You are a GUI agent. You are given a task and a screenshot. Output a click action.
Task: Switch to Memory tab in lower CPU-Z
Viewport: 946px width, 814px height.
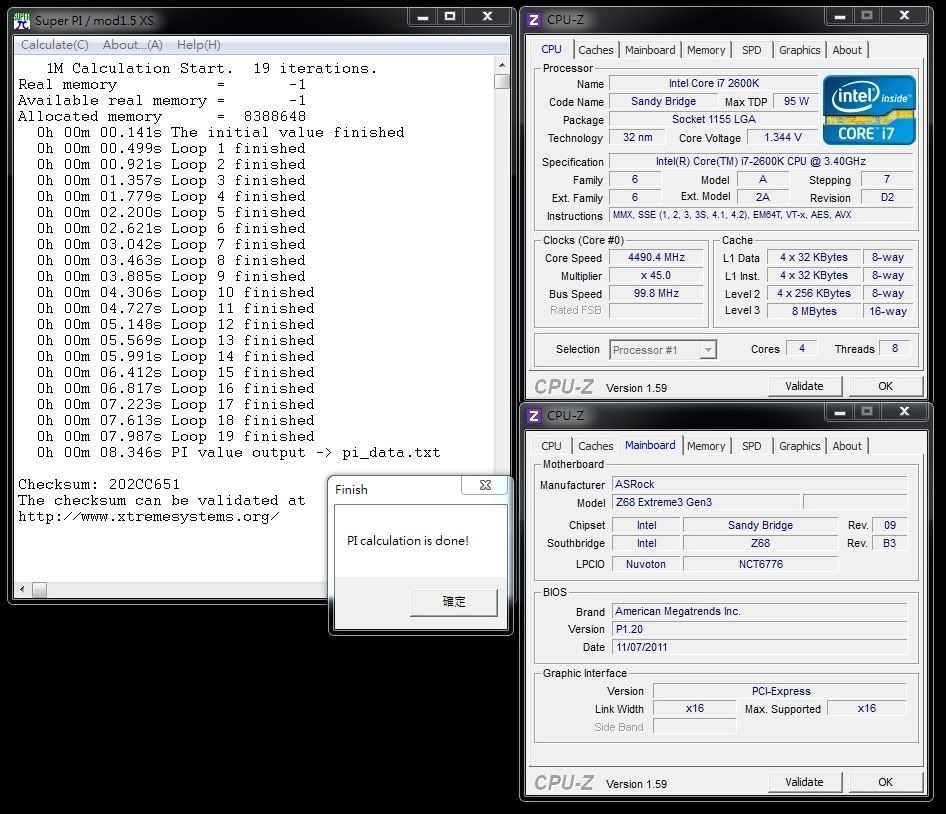pos(706,446)
